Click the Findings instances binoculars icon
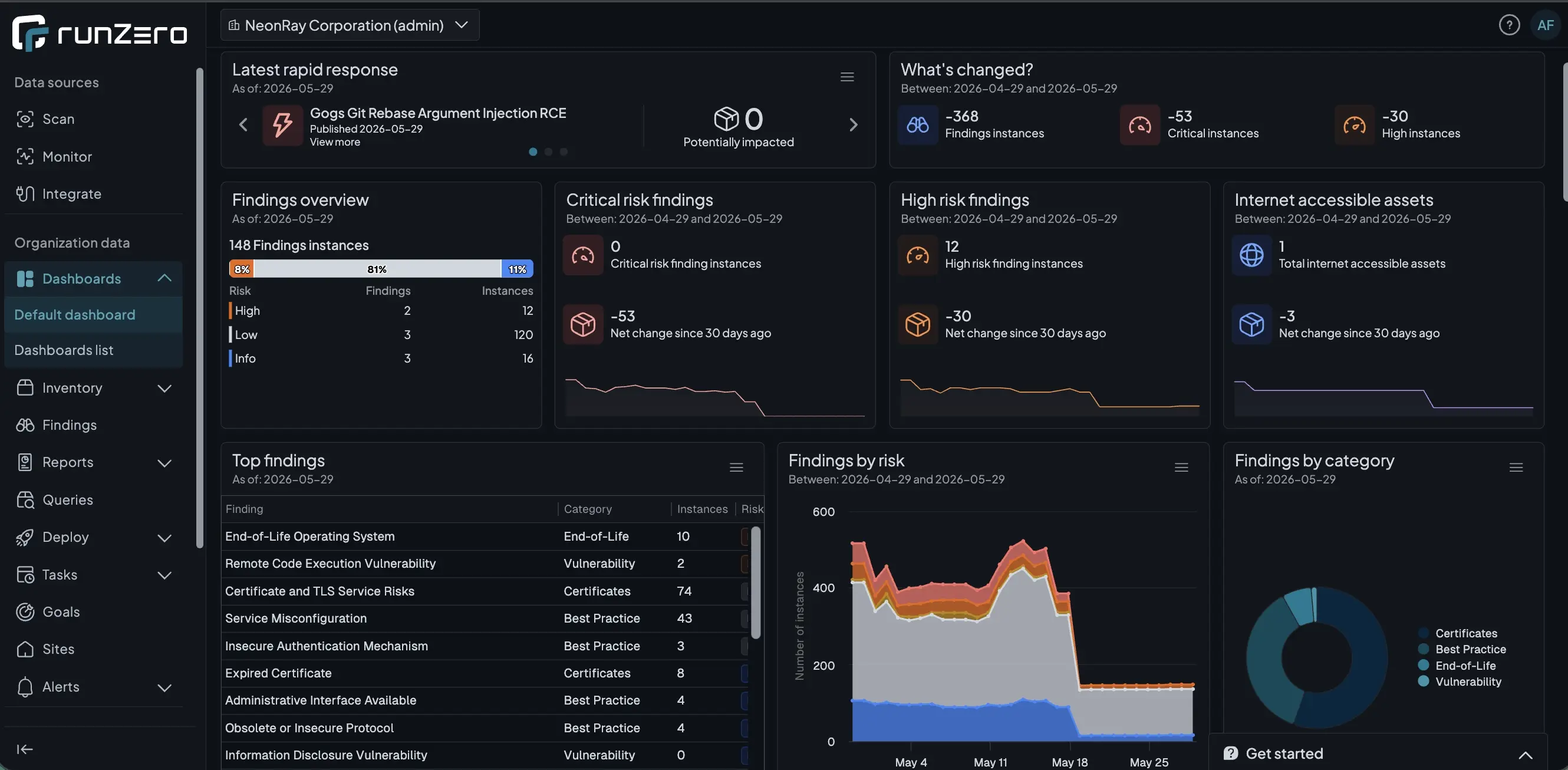Screen dimensions: 1568x770 [x=918, y=125]
